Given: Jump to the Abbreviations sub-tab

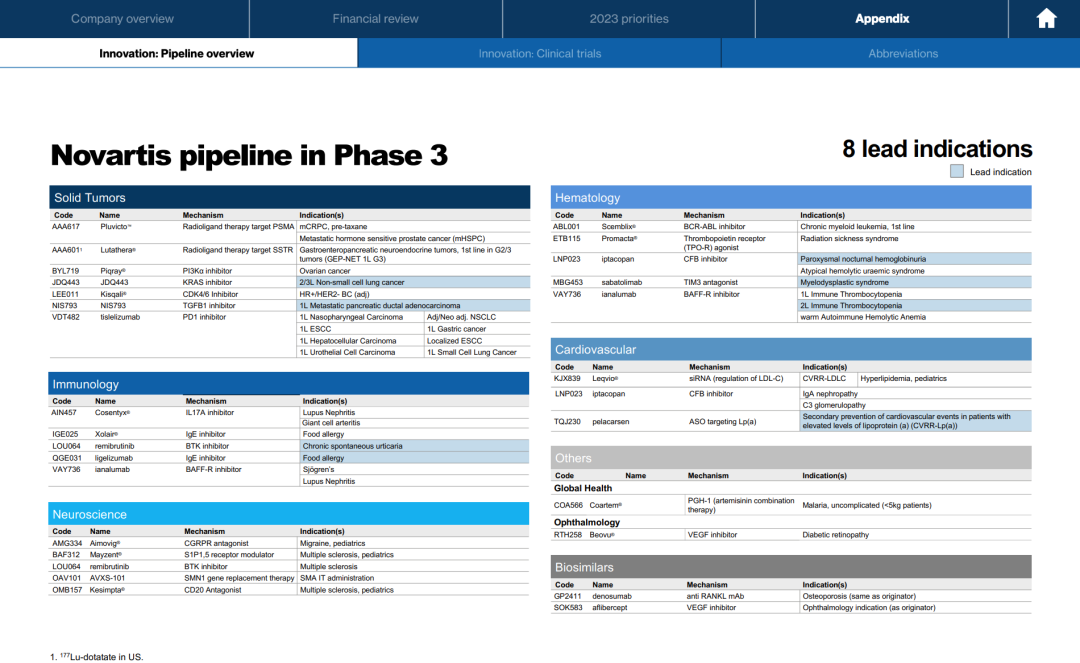Looking at the screenshot, I should point(903,53).
